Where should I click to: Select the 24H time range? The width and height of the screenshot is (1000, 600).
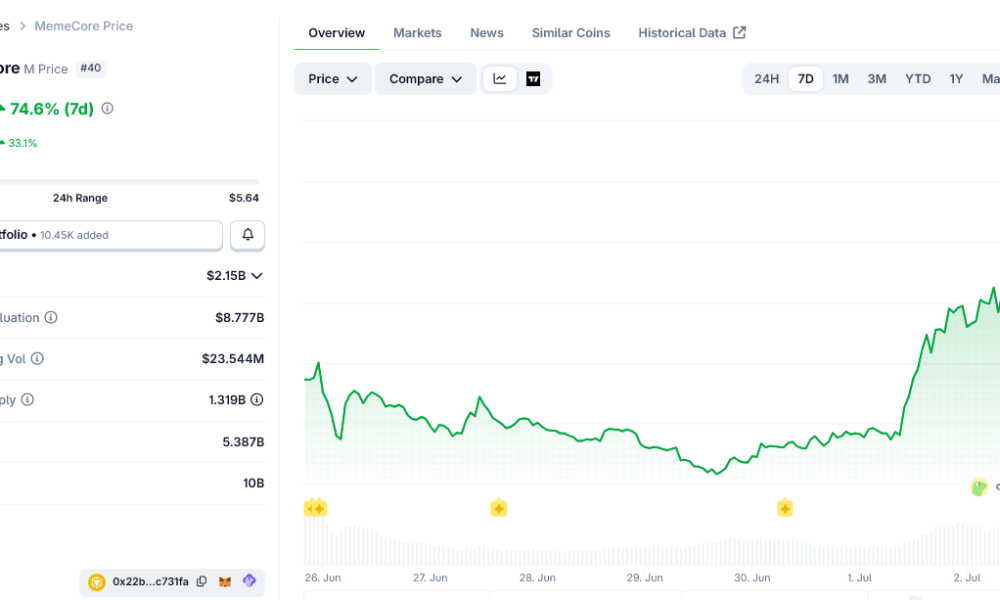[x=767, y=79]
